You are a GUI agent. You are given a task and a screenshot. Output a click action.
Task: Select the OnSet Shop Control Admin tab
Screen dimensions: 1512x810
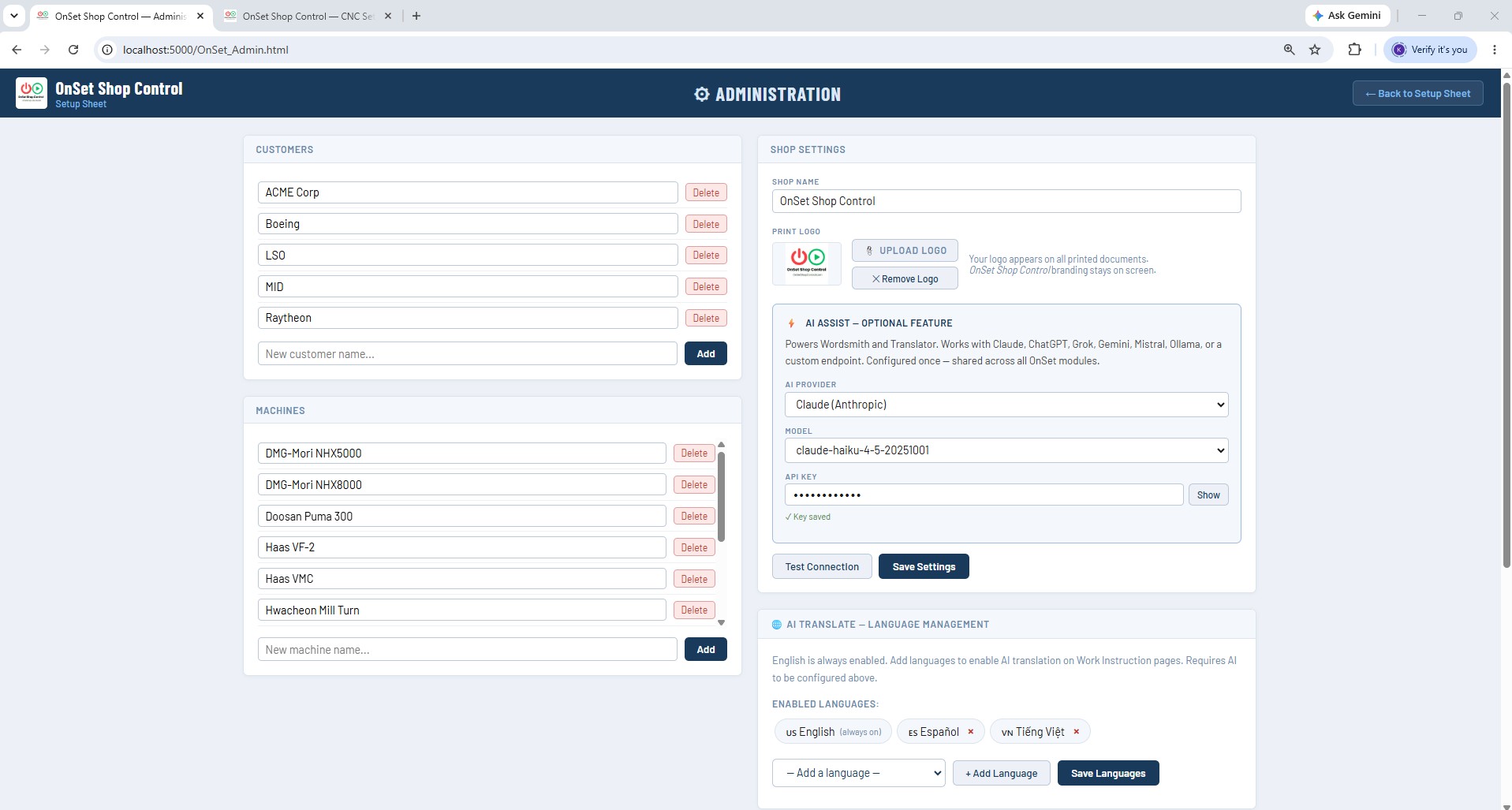120,16
